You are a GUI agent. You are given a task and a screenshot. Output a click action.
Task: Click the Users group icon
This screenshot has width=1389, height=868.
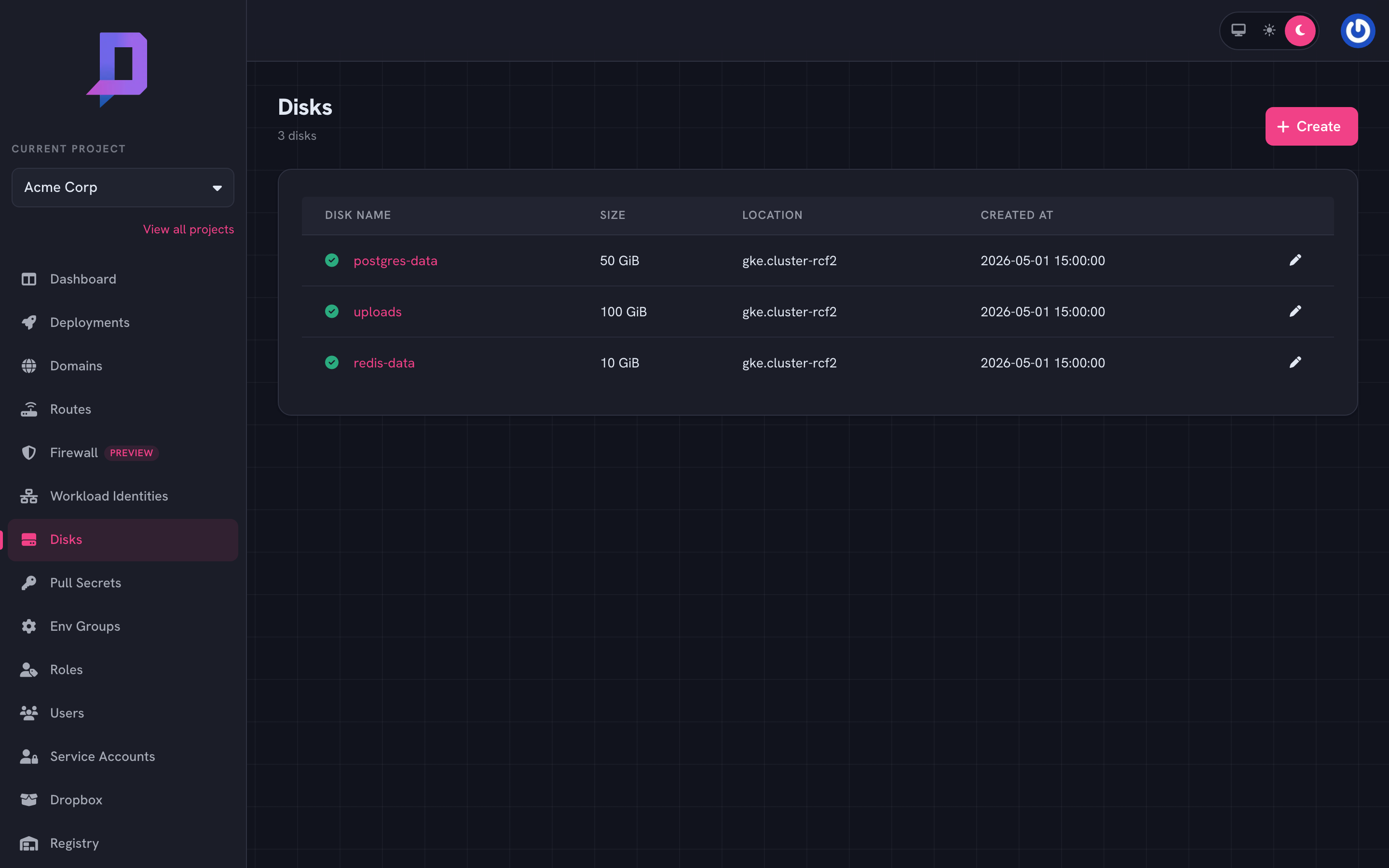click(29, 713)
